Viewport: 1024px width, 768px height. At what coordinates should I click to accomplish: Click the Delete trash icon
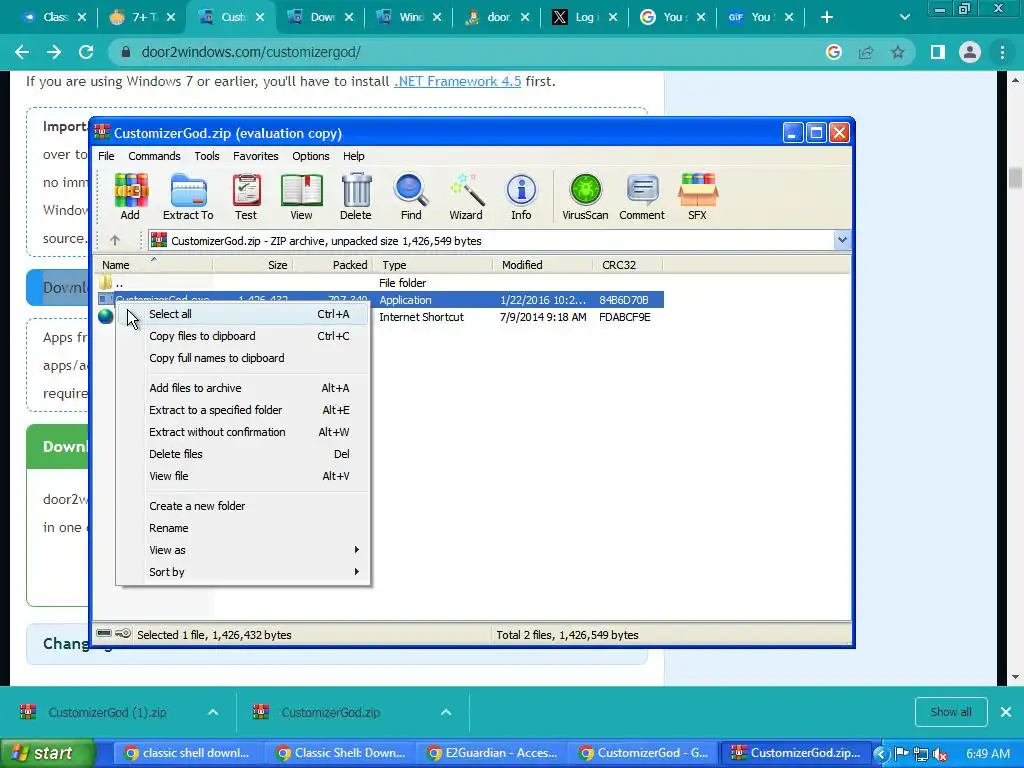coord(356,197)
